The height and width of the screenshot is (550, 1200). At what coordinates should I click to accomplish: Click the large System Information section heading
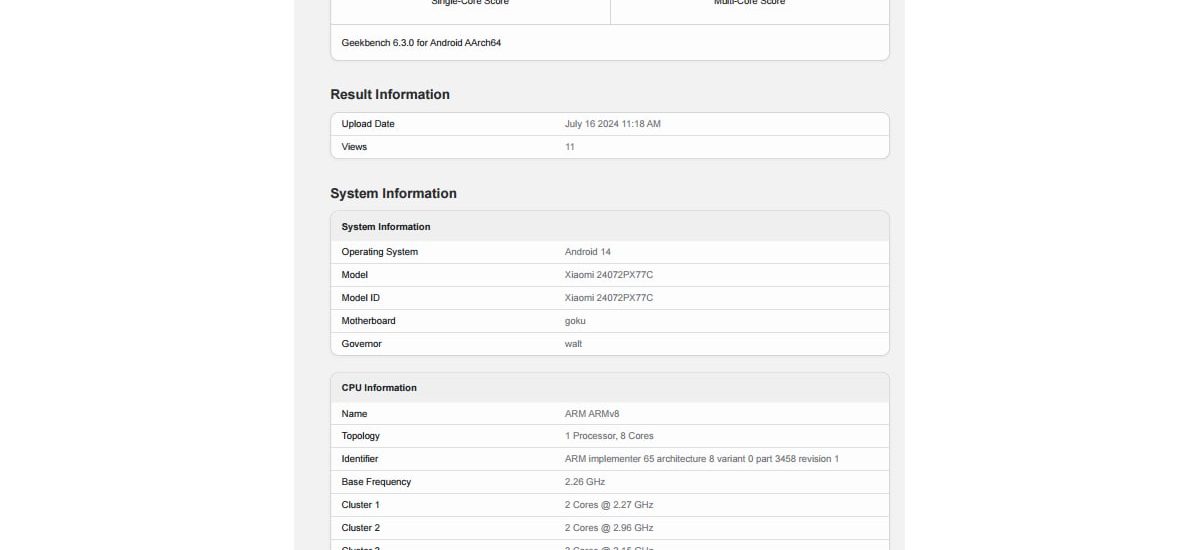[x=393, y=193]
